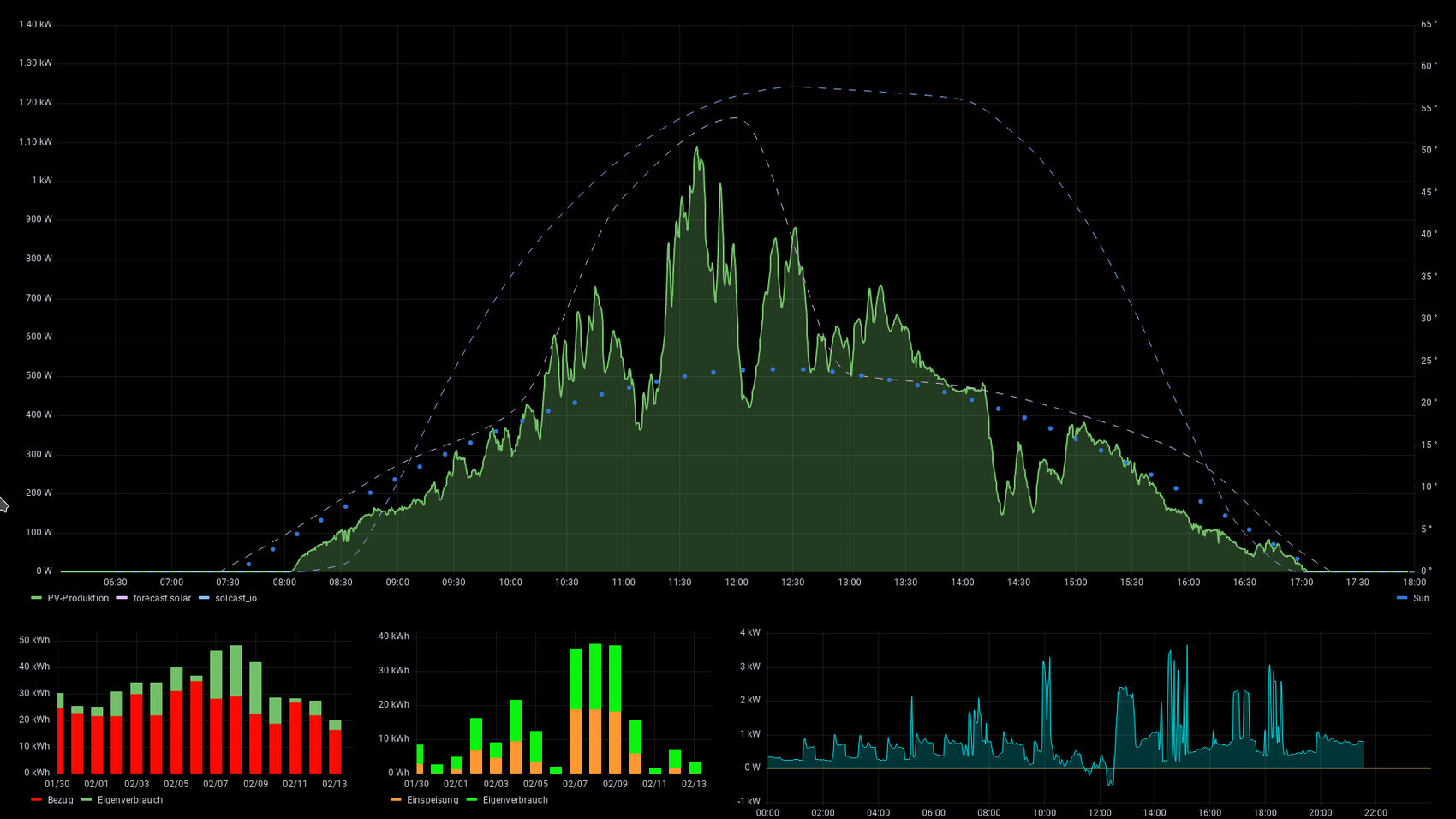The height and width of the screenshot is (819, 1456).
Task: Click the forecast.solar legend color marker
Action: (122, 598)
